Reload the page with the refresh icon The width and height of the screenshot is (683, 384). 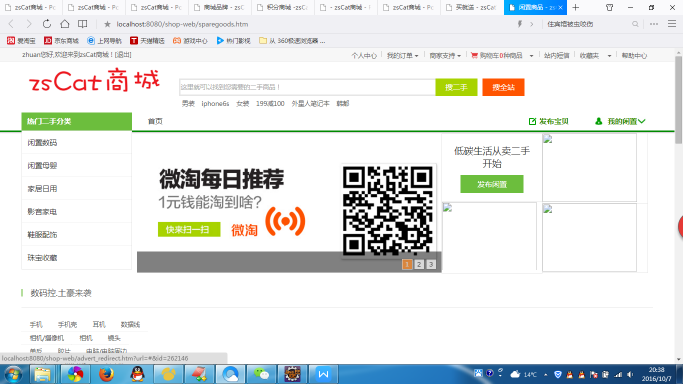47,24
